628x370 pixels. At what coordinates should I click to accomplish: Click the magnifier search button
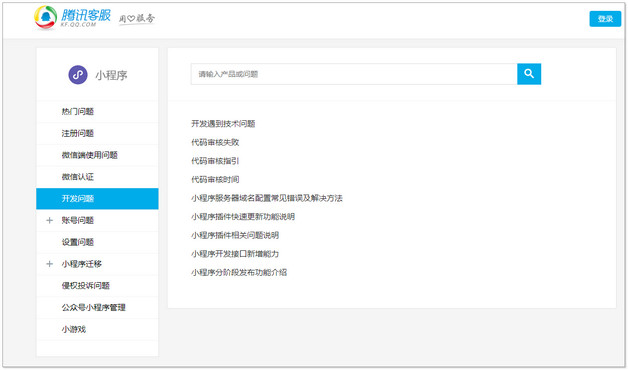pyautogui.click(x=529, y=74)
